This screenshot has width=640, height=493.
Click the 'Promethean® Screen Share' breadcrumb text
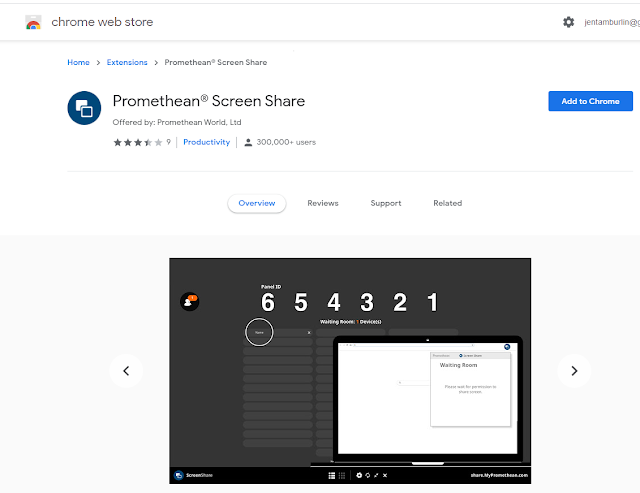pyautogui.click(x=216, y=62)
